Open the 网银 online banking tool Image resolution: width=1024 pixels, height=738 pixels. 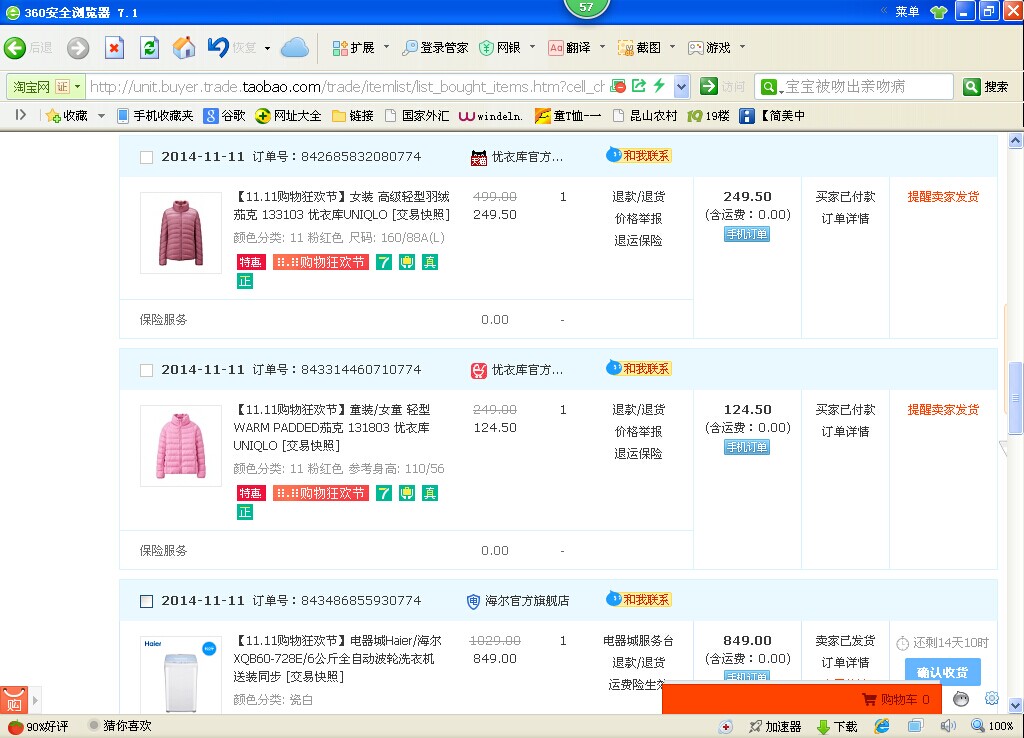[500, 48]
